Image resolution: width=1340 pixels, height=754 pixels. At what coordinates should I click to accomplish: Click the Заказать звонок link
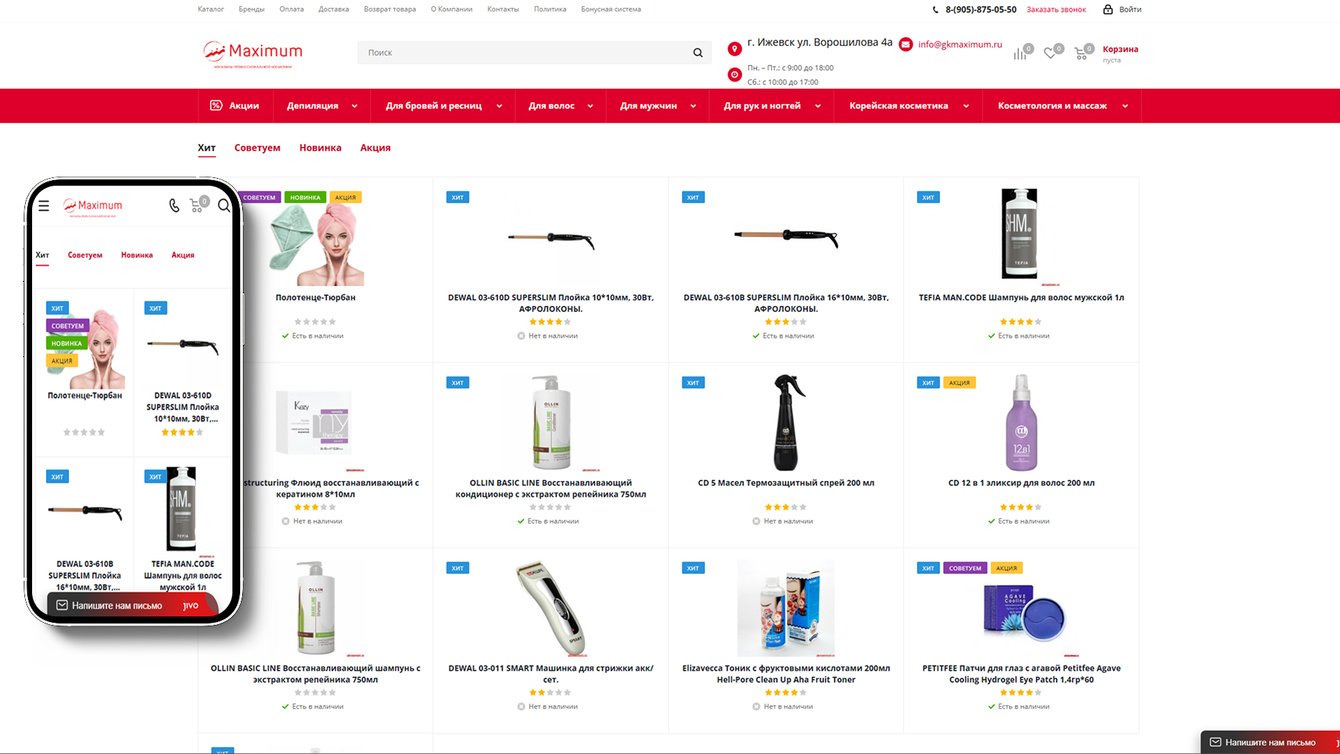click(1055, 9)
